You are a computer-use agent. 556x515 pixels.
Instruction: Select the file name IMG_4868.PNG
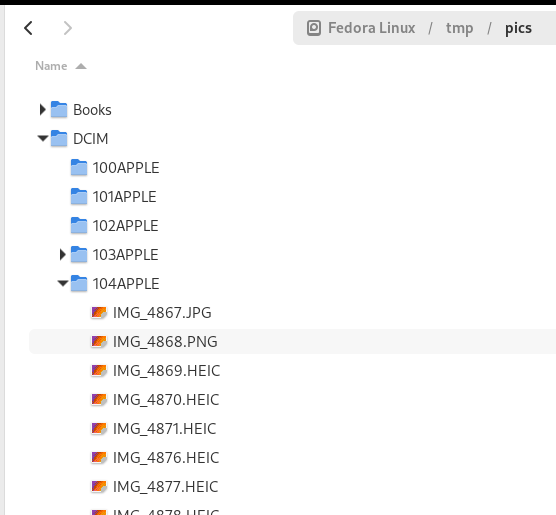[x=165, y=342]
